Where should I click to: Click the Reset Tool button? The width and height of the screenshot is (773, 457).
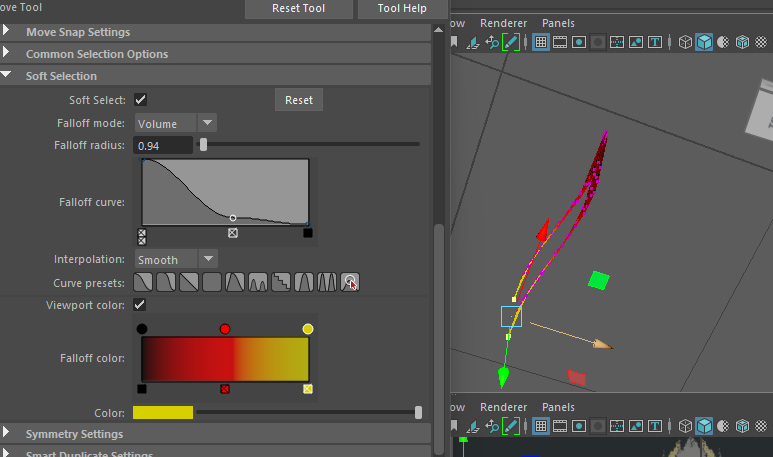[298, 9]
